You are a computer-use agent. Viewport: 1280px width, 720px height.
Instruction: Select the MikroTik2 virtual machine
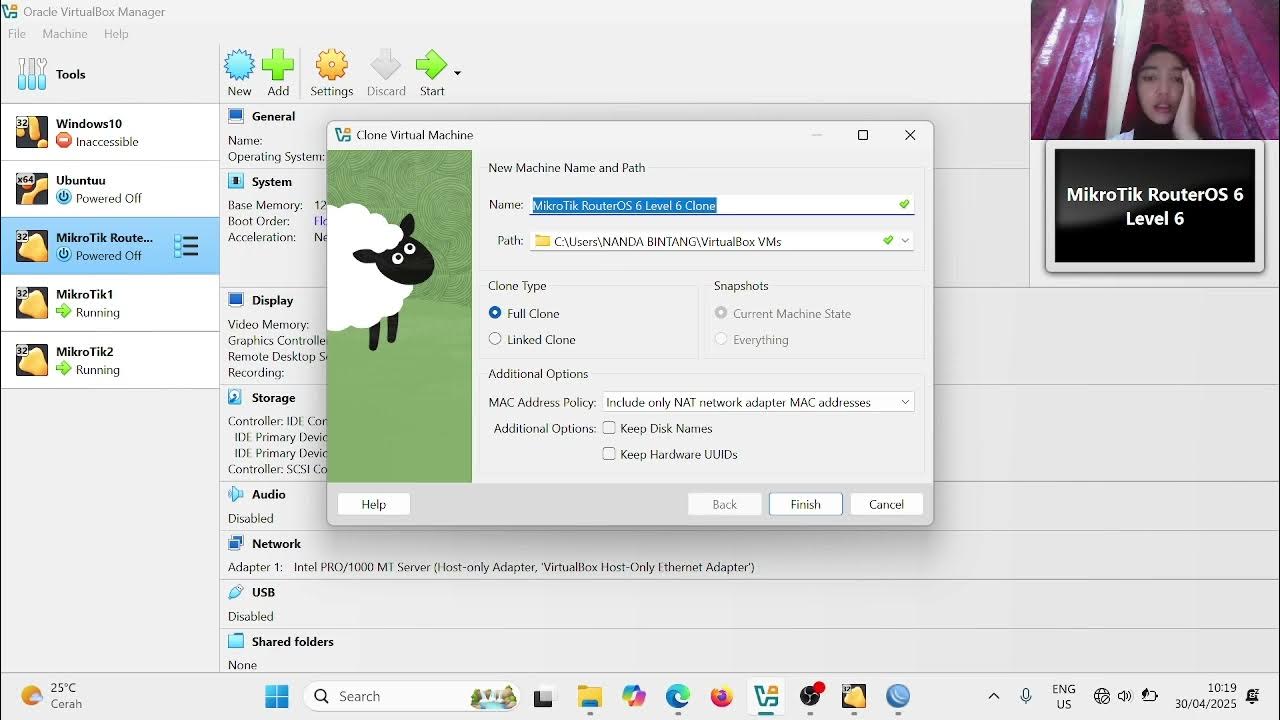tap(110, 360)
